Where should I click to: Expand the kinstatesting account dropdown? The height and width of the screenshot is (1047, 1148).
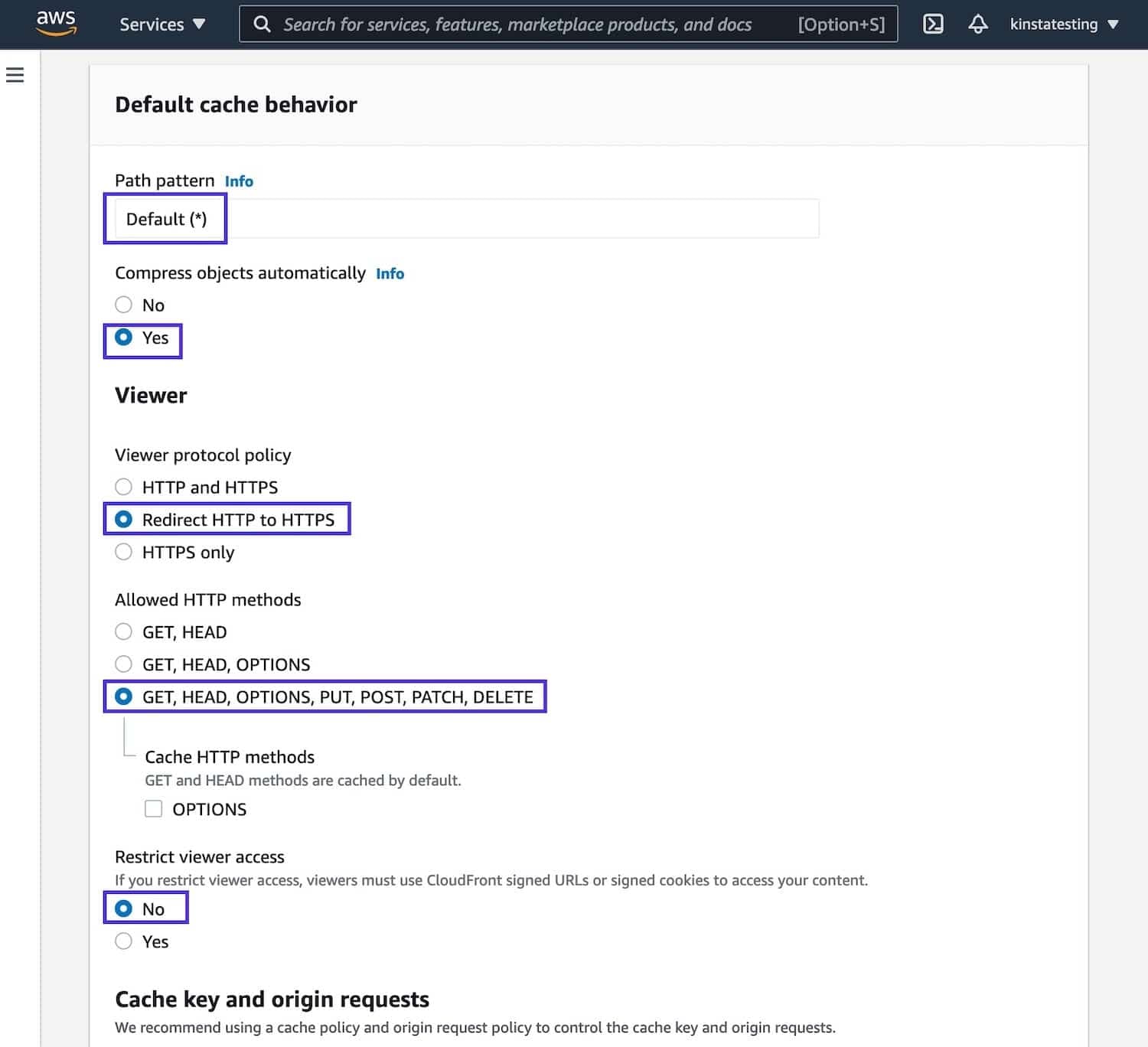(1064, 24)
